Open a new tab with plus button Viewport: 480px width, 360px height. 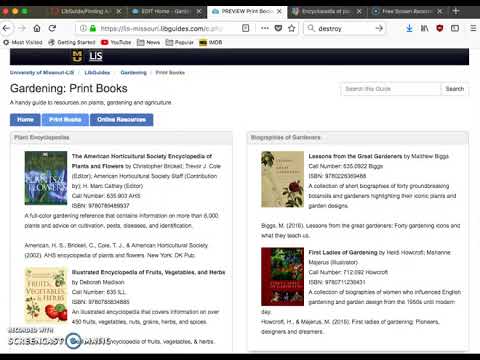click(x=456, y=11)
